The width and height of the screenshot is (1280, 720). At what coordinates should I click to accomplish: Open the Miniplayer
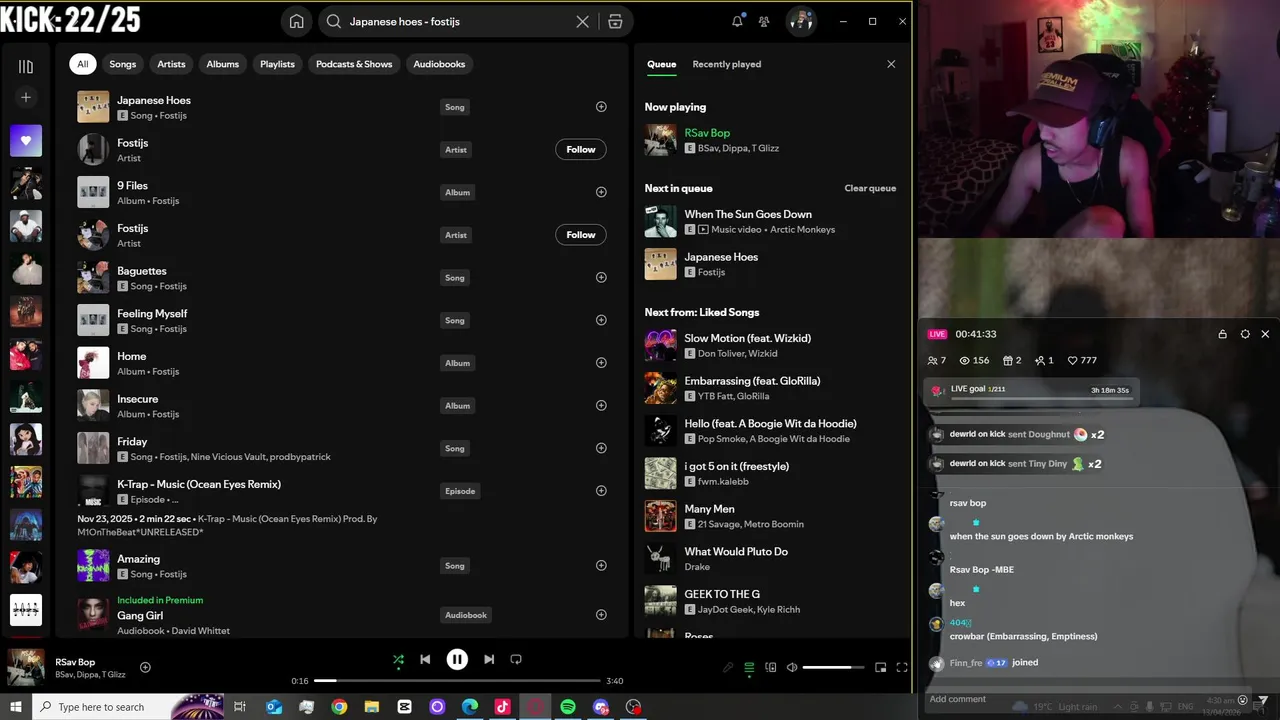coord(881,667)
